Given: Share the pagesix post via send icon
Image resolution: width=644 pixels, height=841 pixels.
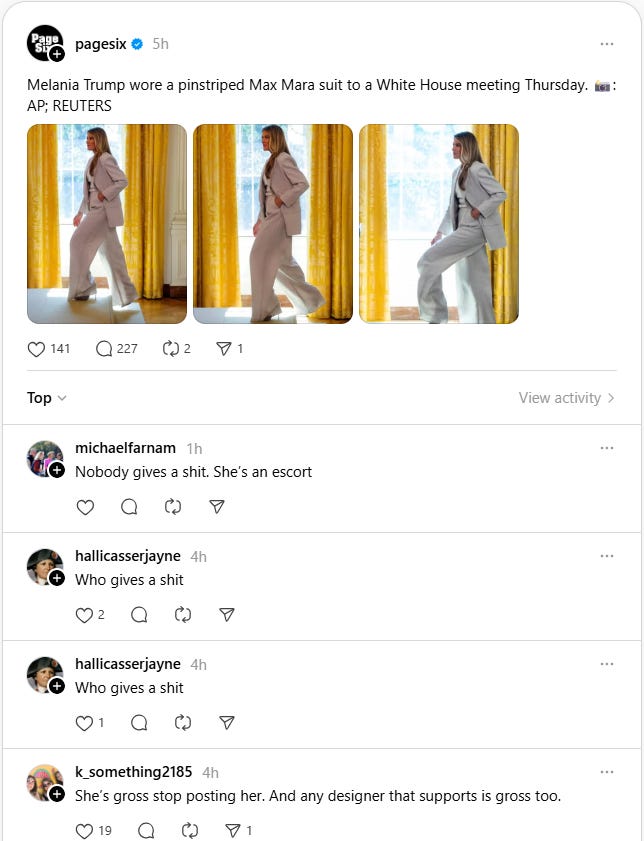Looking at the screenshot, I should click(x=224, y=349).
